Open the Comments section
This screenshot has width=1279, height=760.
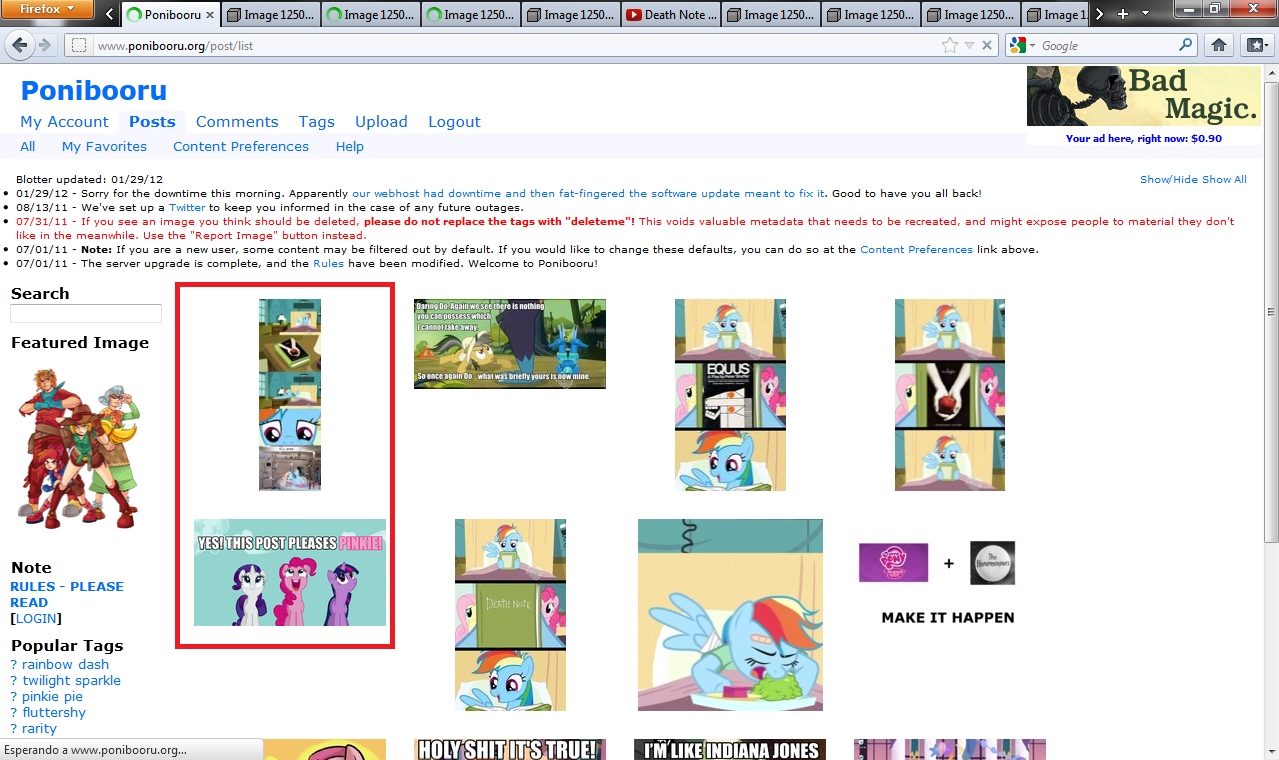[237, 121]
